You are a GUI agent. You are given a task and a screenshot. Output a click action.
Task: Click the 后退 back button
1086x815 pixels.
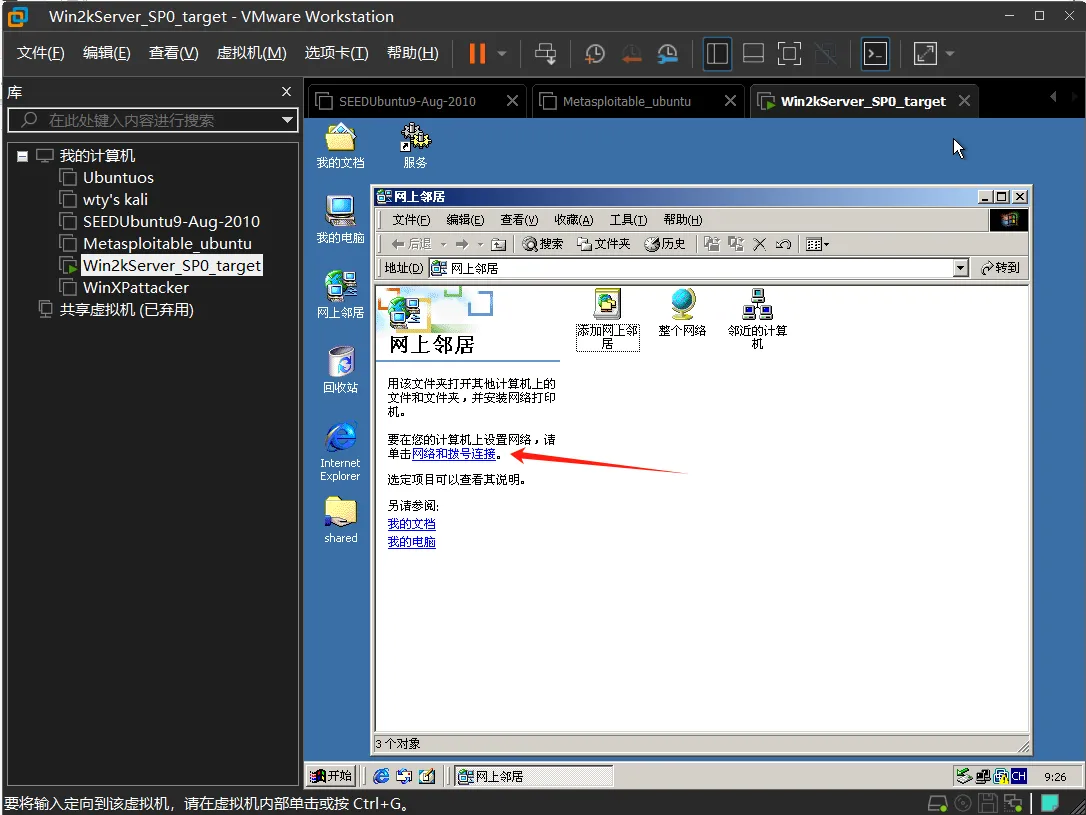[411, 244]
